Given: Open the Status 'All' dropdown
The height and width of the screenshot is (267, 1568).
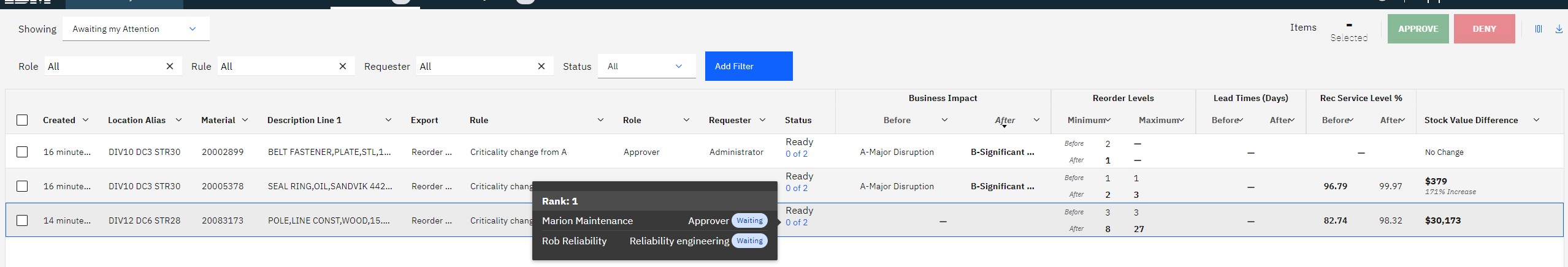Looking at the screenshot, I should tap(646, 66).
